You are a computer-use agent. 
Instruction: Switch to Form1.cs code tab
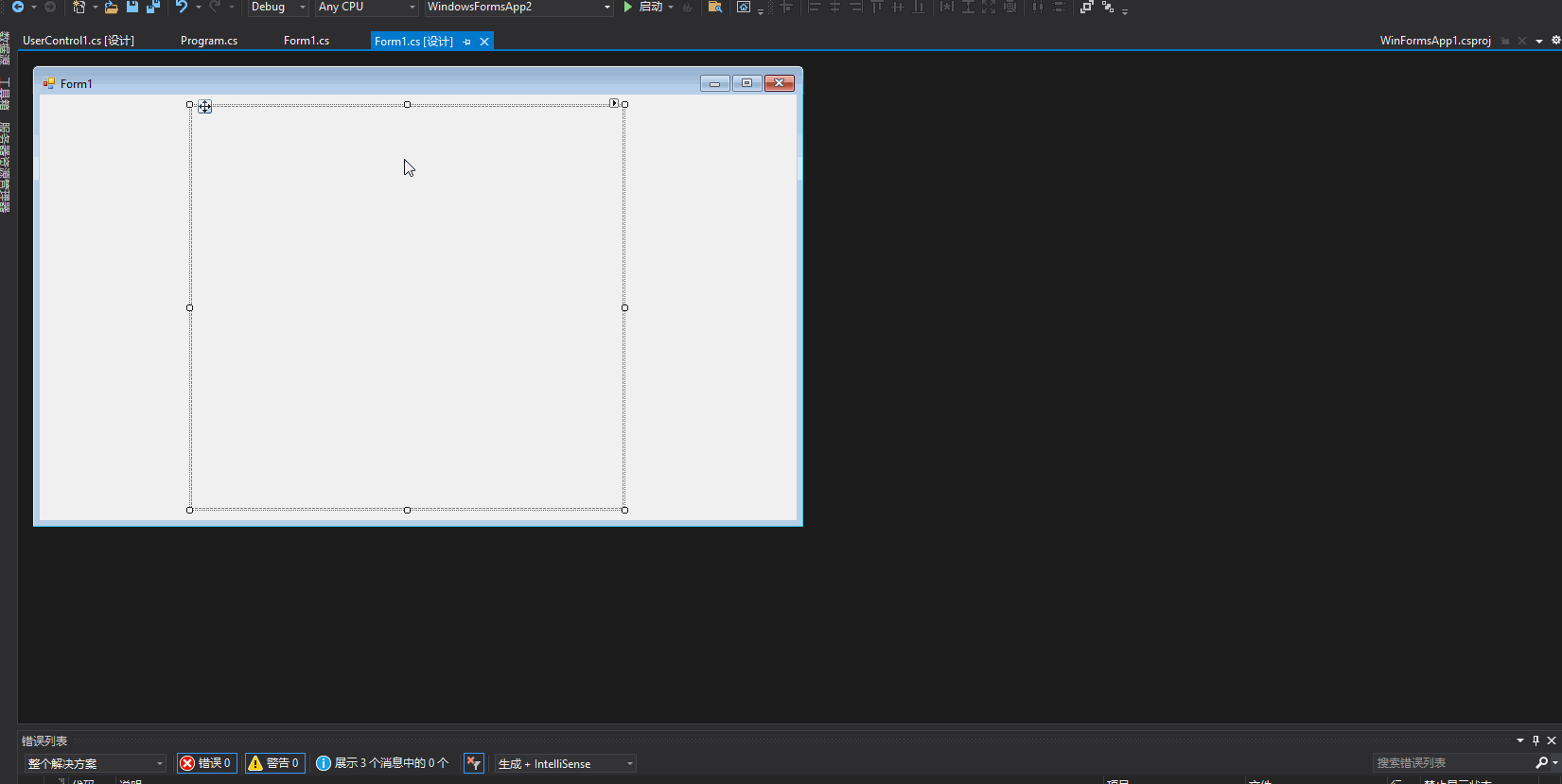[307, 41]
